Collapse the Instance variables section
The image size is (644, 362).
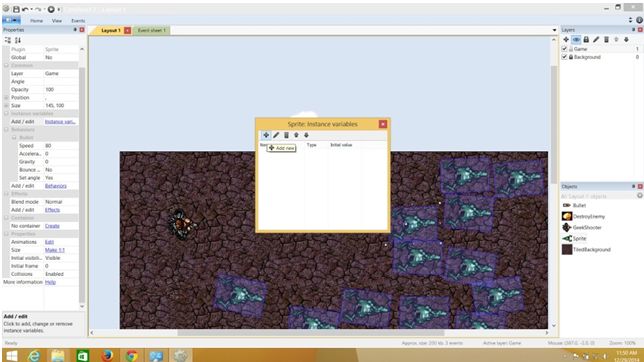pos(6,113)
